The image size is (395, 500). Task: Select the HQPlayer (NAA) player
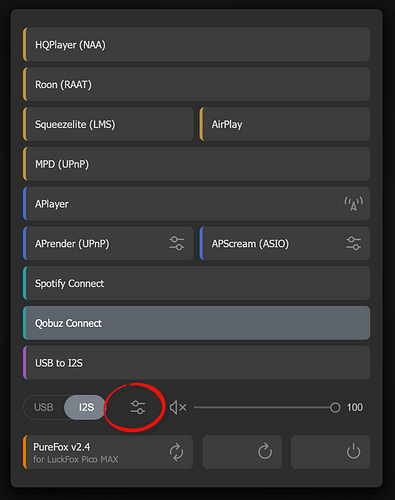click(x=196, y=45)
